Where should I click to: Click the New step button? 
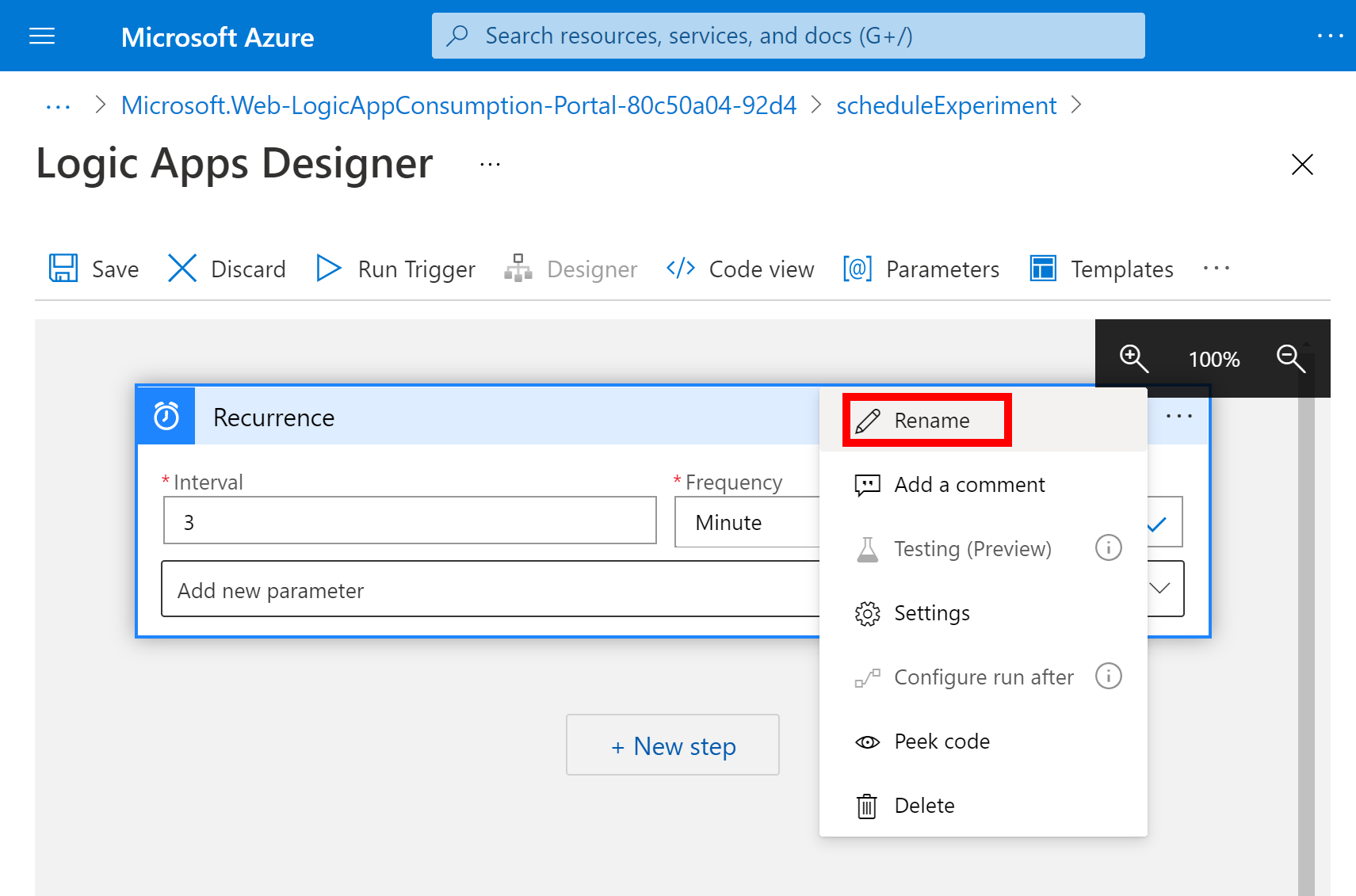pos(672,745)
